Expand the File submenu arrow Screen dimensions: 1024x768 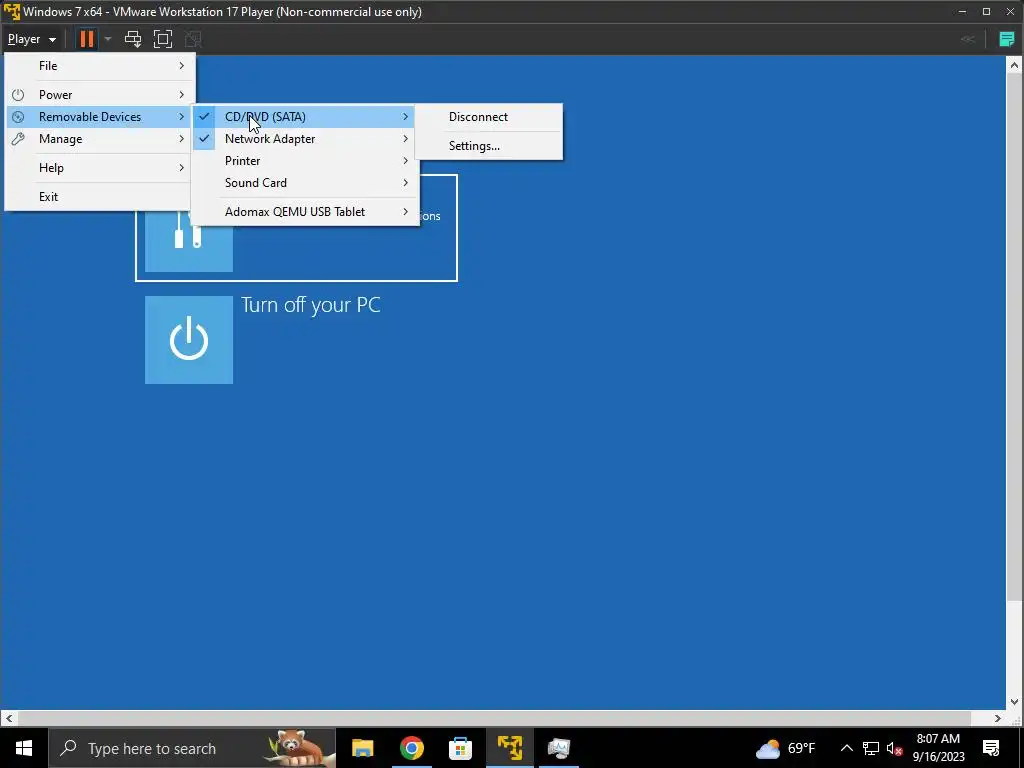182,66
